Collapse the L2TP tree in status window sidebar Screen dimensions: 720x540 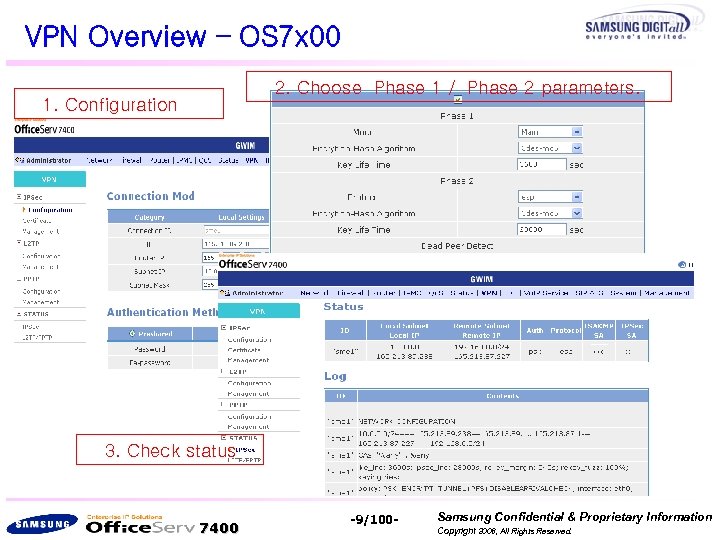[x=224, y=371]
